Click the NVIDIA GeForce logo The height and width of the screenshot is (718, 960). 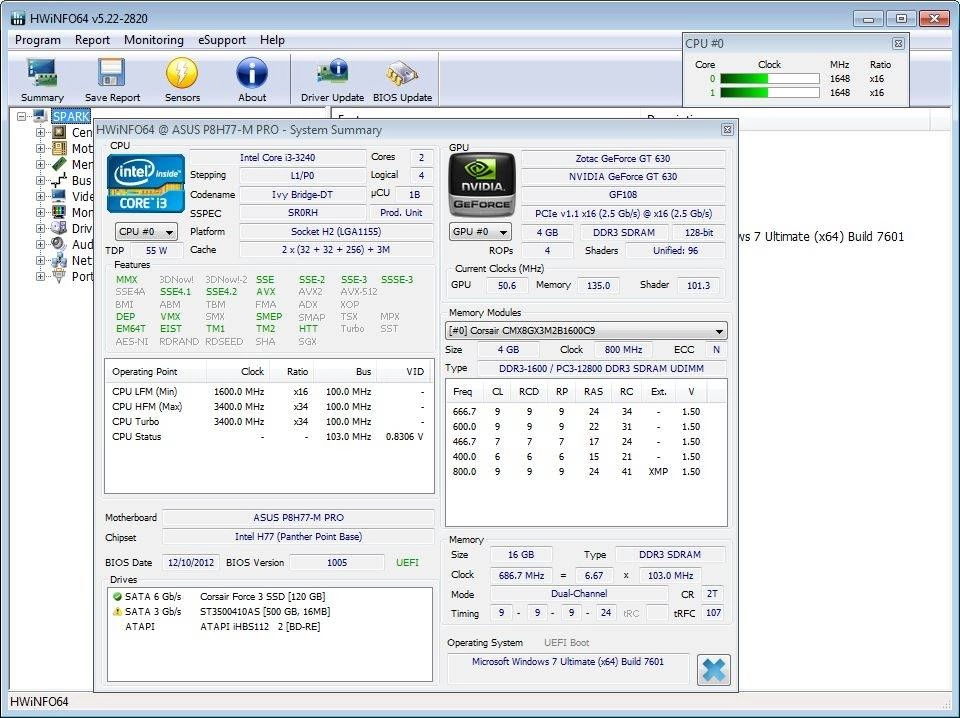(x=482, y=185)
